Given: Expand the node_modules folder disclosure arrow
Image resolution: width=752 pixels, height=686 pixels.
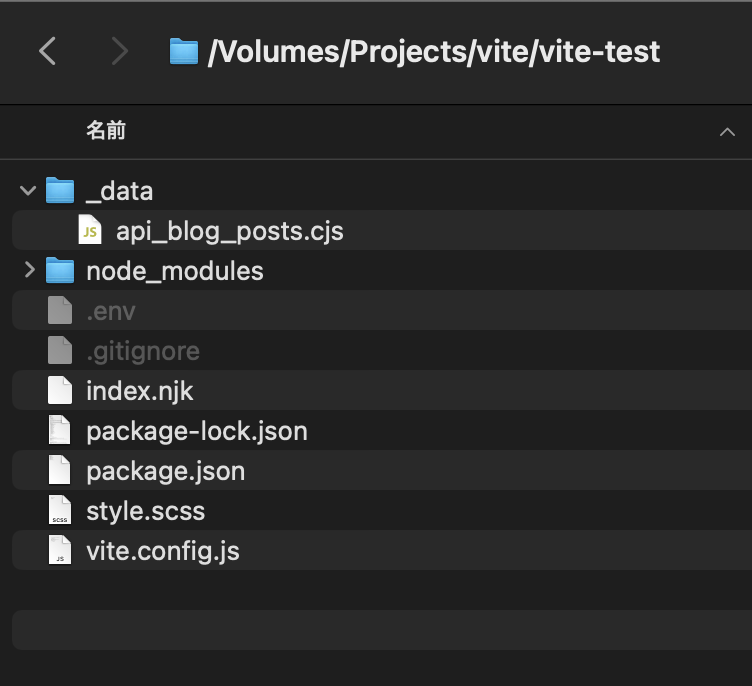Looking at the screenshot, I should [28, 270].
